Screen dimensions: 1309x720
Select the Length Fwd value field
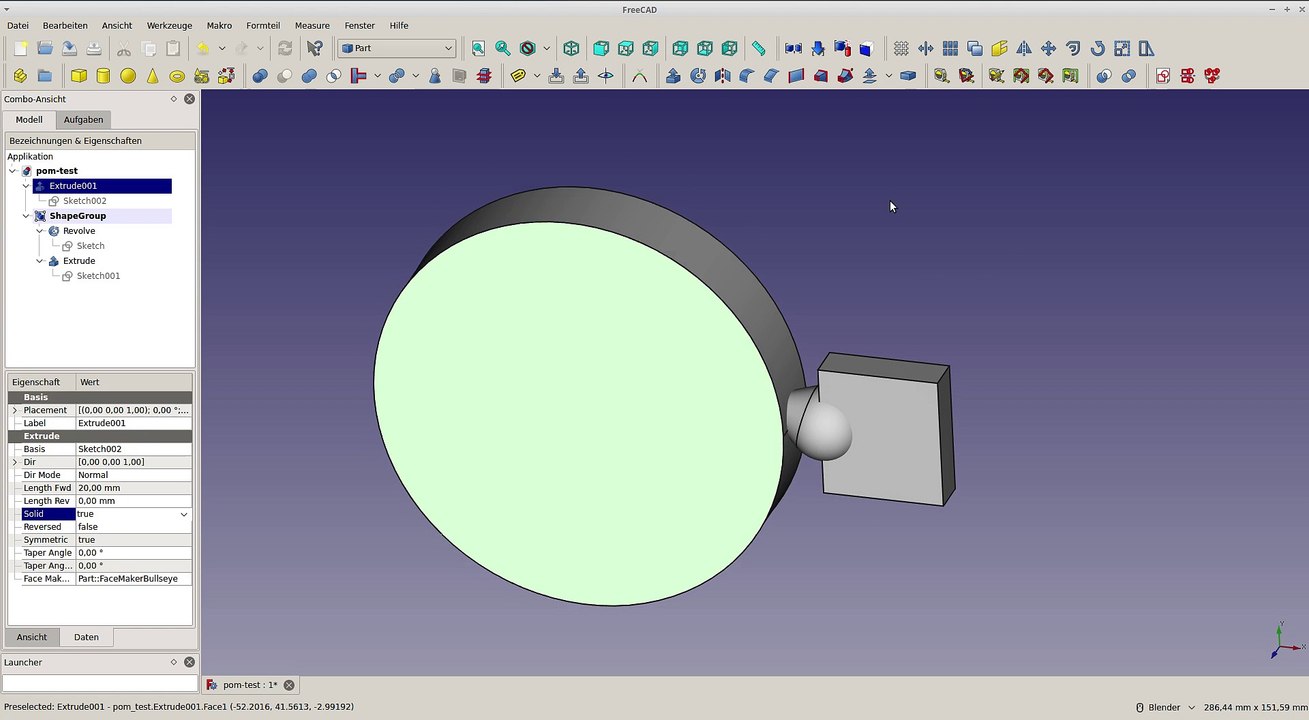pyautogui.click(x=133, y=488)
